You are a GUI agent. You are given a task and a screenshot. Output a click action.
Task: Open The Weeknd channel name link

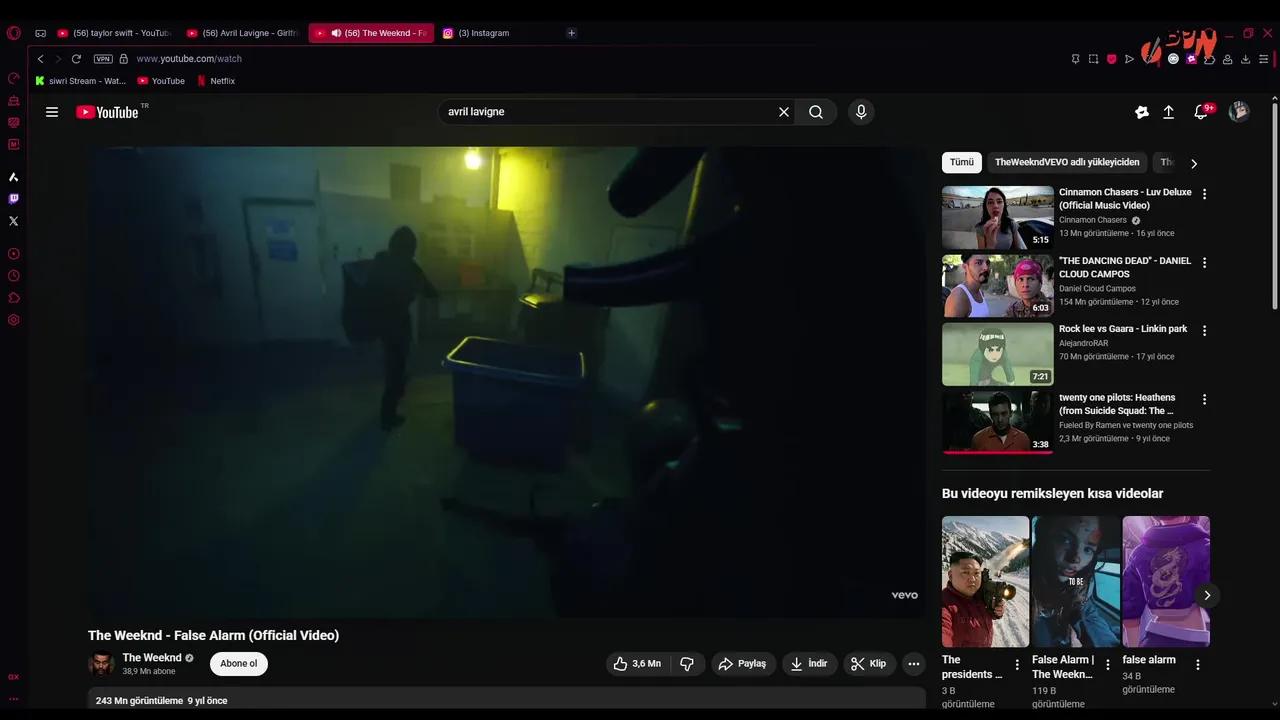152,658
